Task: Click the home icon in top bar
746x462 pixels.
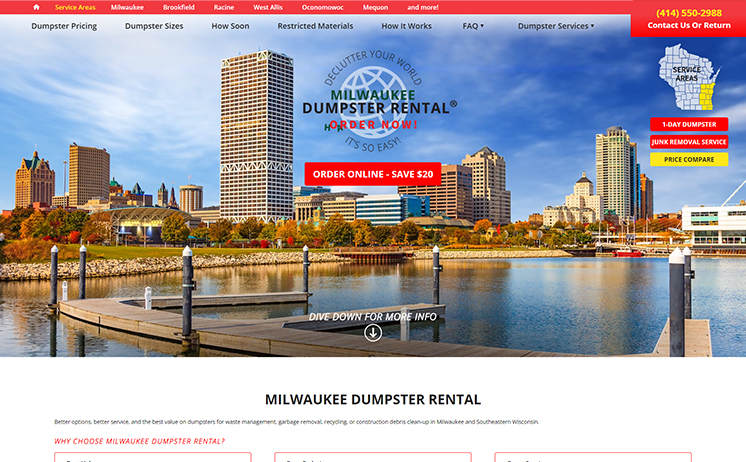Action: (x=36, y=7)
